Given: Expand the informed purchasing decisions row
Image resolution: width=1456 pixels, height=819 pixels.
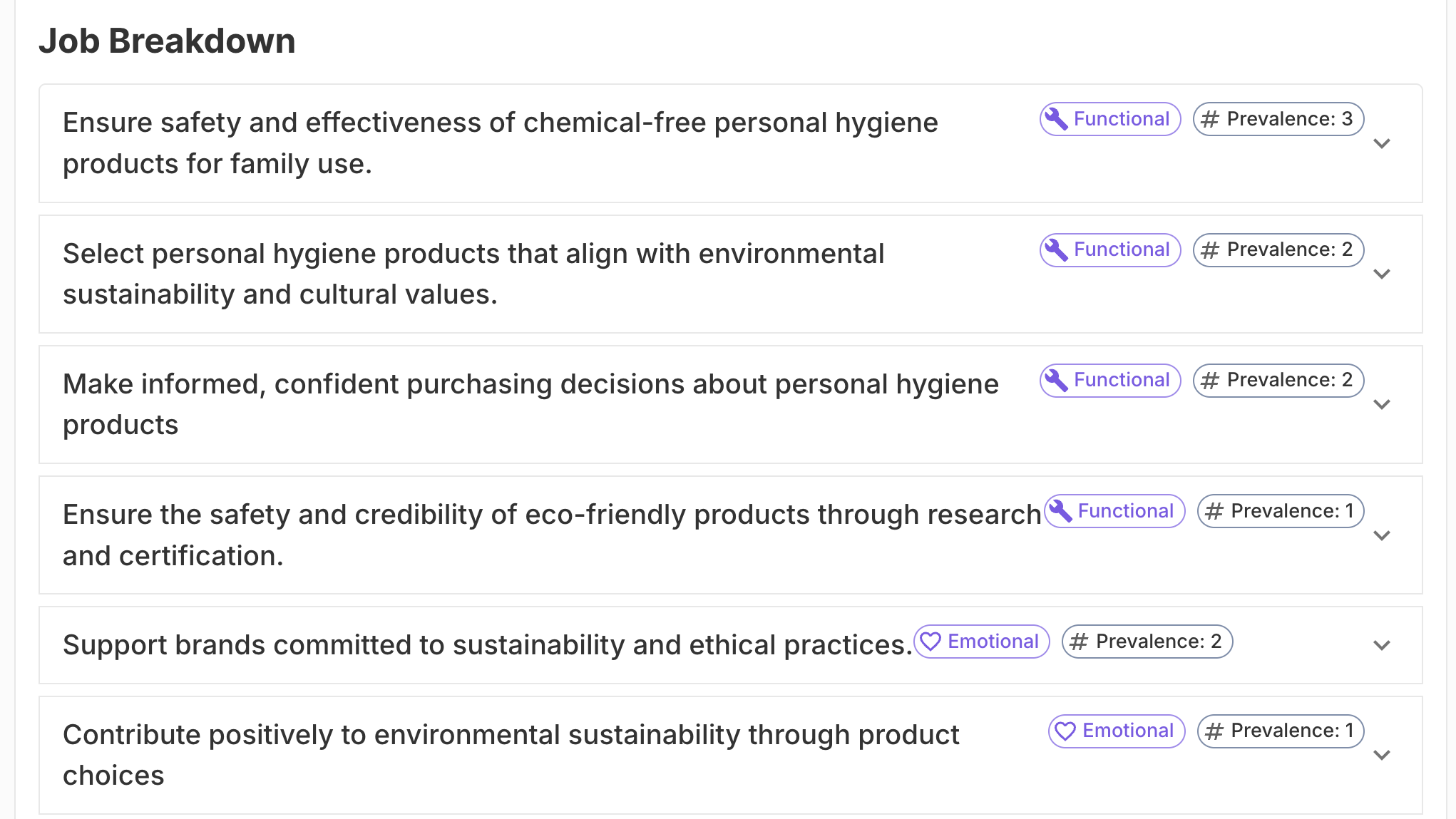Looking at the screenshot, I should point(1382,405).
